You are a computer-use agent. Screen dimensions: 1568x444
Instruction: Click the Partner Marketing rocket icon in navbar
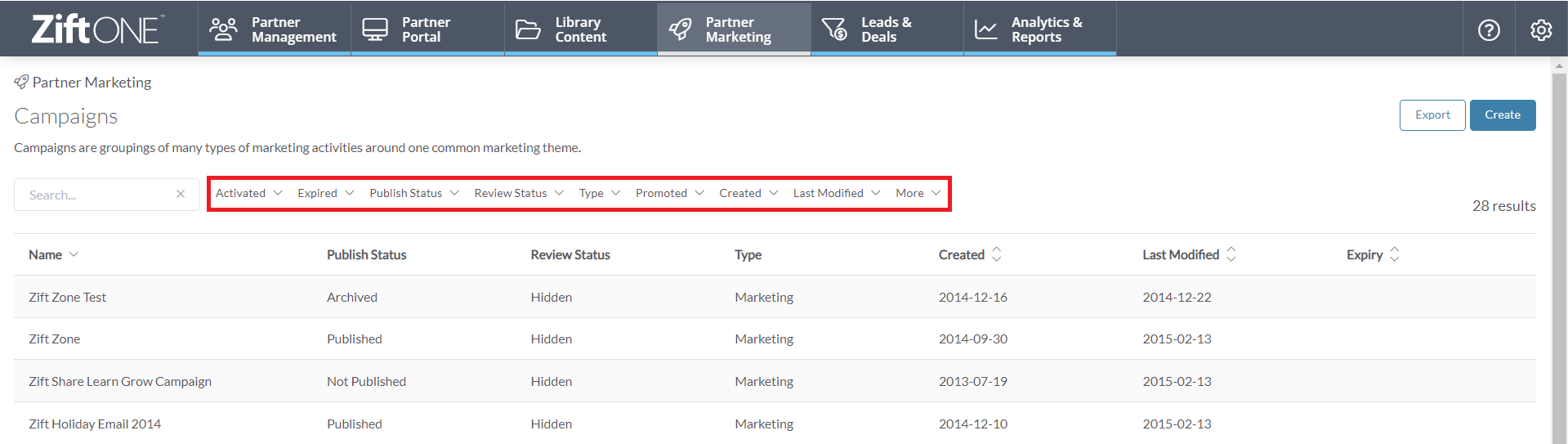coord(680,29)
